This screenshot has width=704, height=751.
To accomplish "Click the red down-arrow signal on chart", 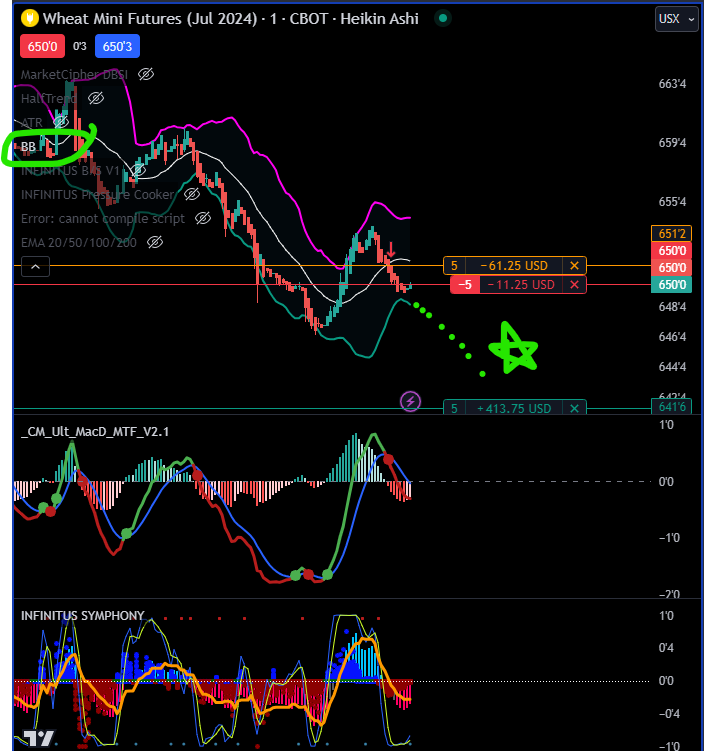I will point(391,250).
